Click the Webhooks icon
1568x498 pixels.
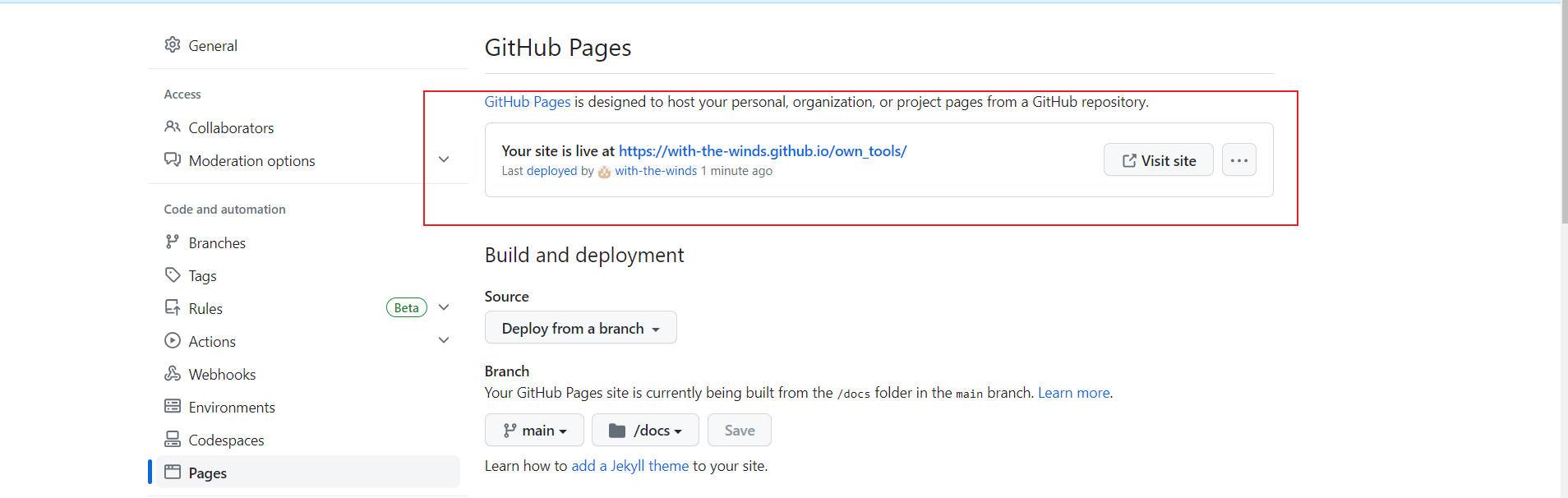(173, 373)
